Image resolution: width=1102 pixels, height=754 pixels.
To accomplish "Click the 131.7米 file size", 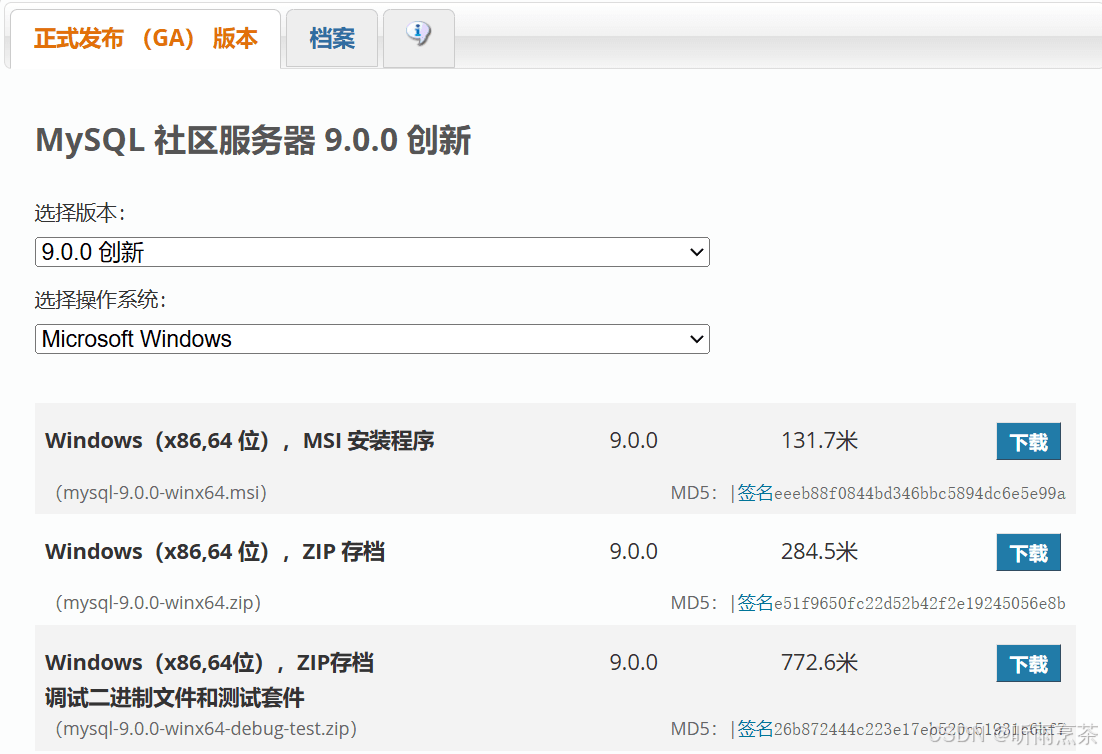I will pos(819,441).
